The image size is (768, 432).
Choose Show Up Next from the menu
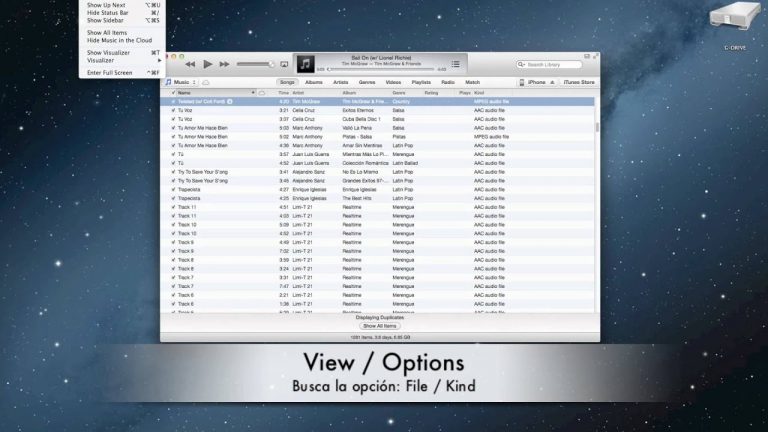(x=106, y=5)
